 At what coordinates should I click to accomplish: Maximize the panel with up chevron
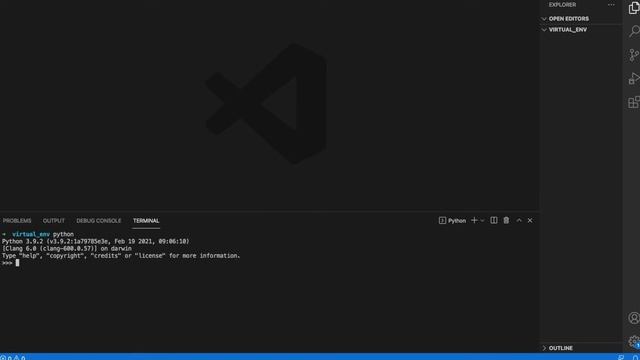[519, 220]
